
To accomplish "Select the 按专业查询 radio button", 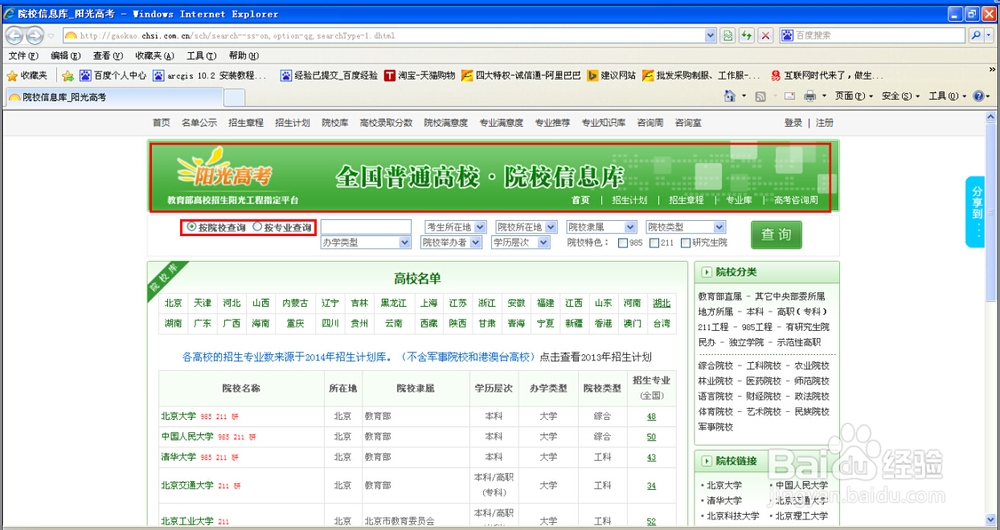I will (258, 226).
